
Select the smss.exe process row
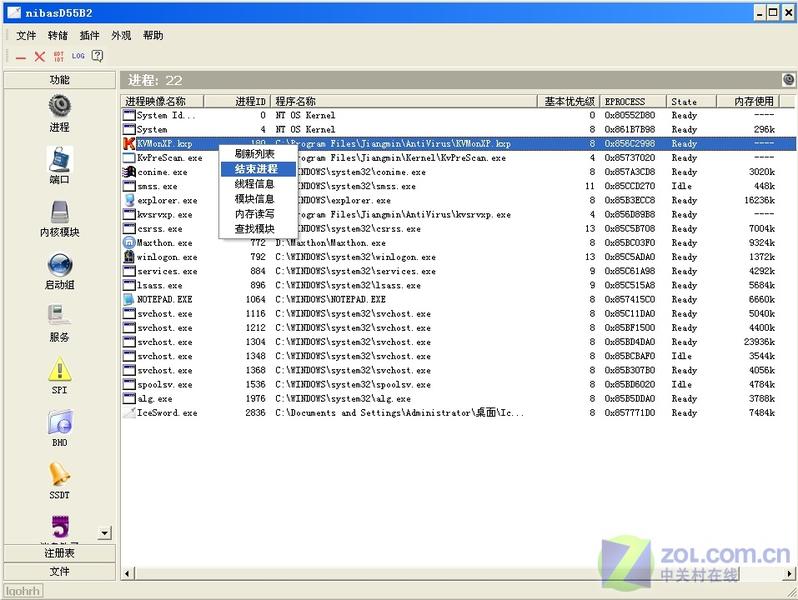[459, 186]
